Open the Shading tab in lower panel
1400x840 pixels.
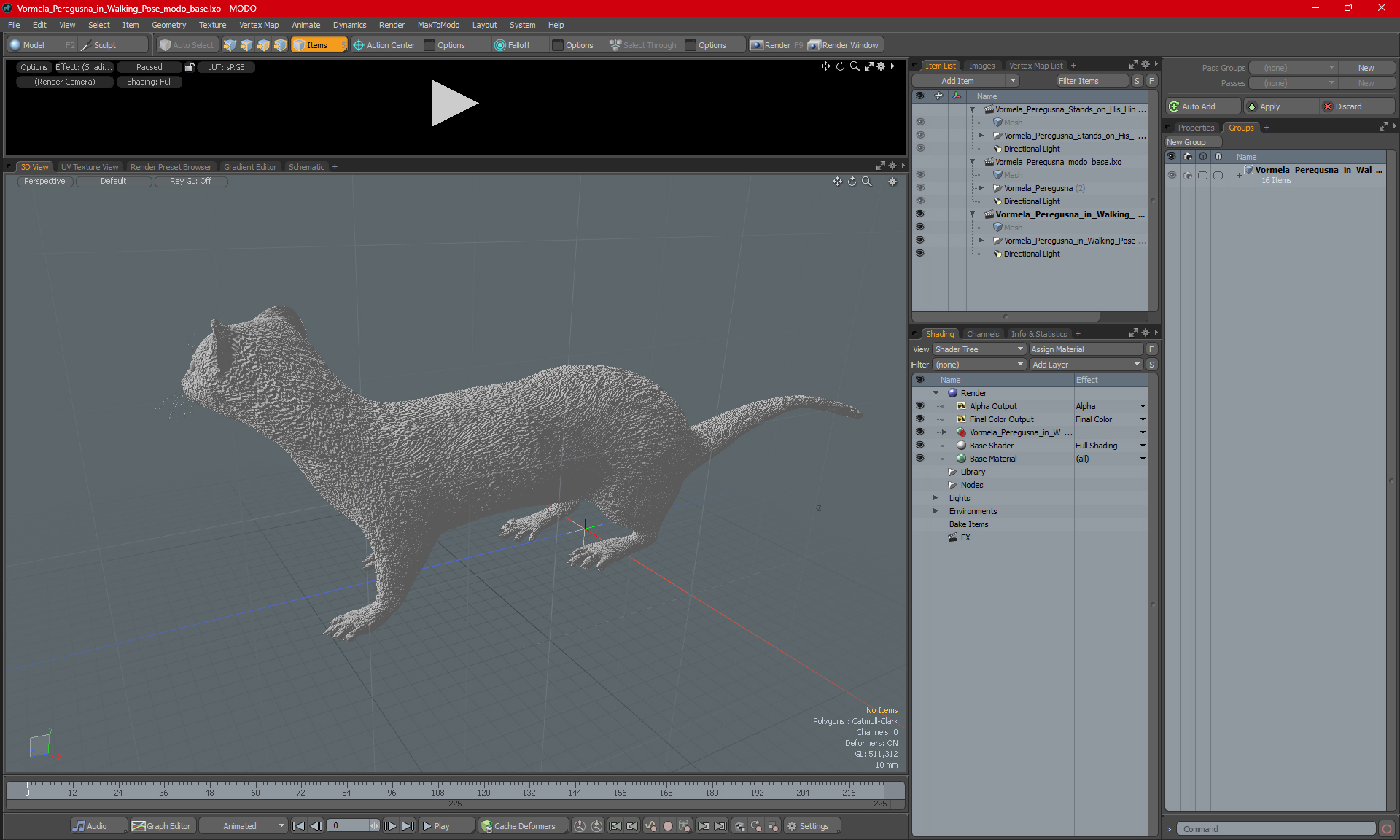[939, 333]
